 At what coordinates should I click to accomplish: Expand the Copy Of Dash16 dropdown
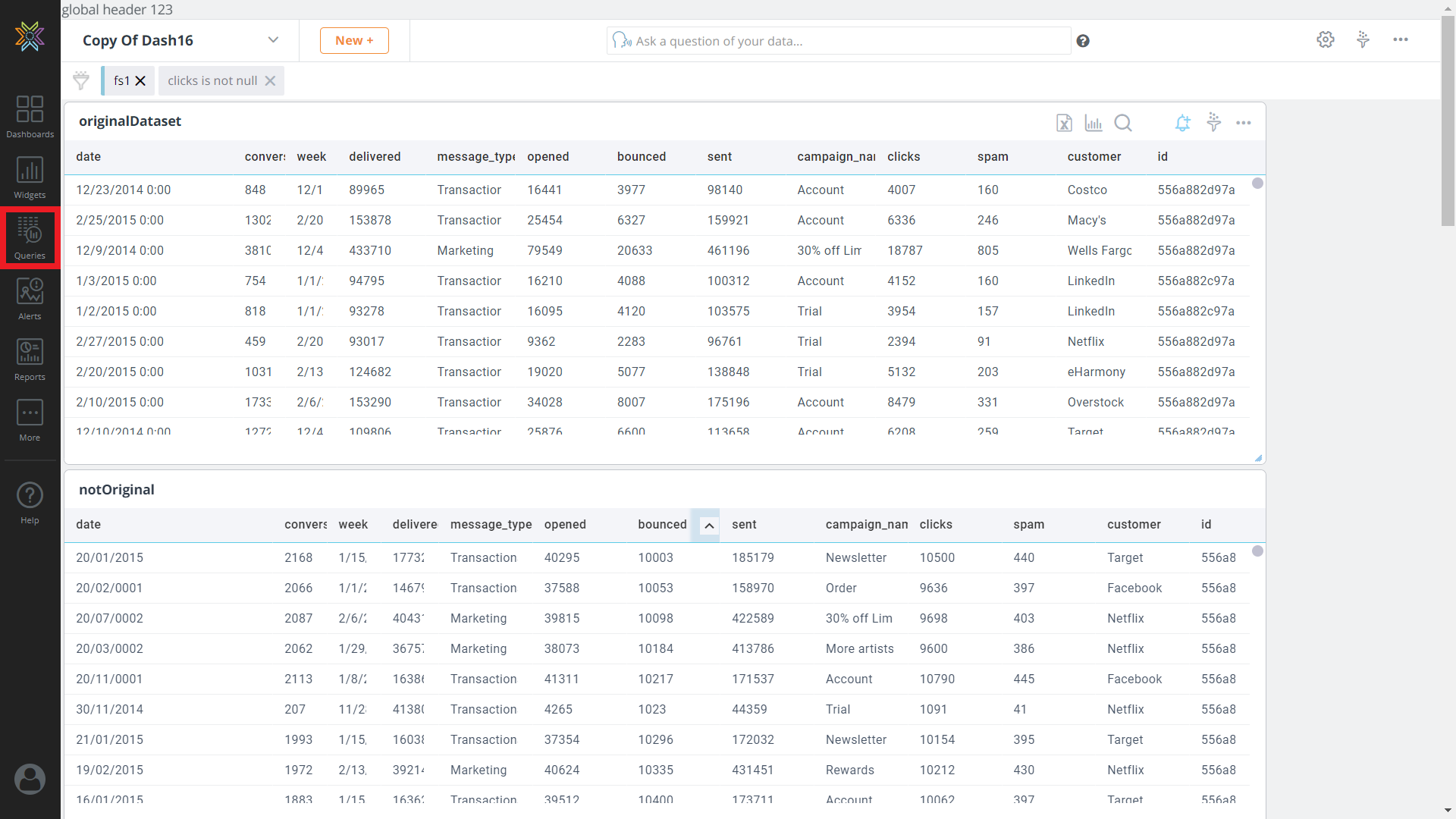273,40
